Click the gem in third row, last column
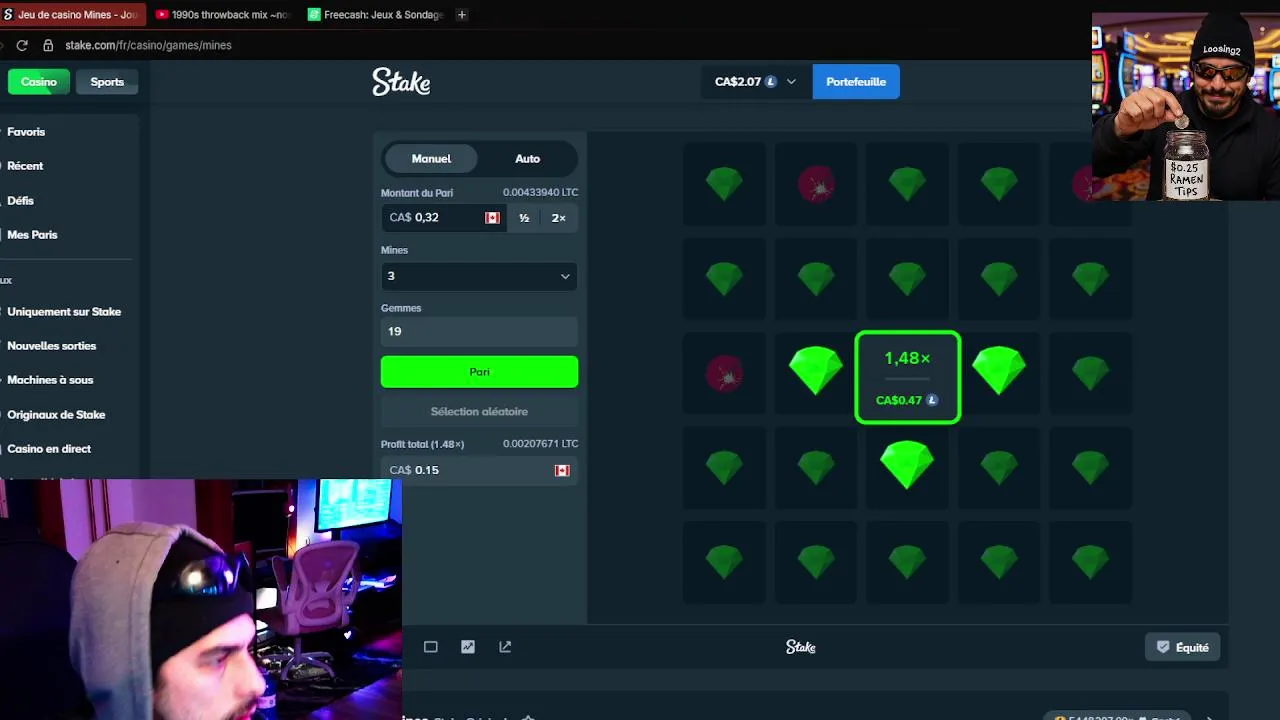 click(x=1090, y=374)
